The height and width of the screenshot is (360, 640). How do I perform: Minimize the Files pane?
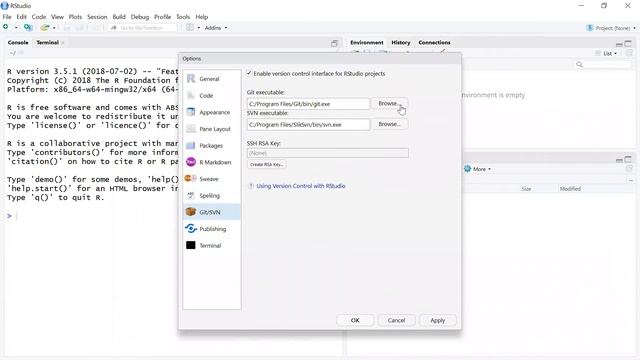point(619,160)
